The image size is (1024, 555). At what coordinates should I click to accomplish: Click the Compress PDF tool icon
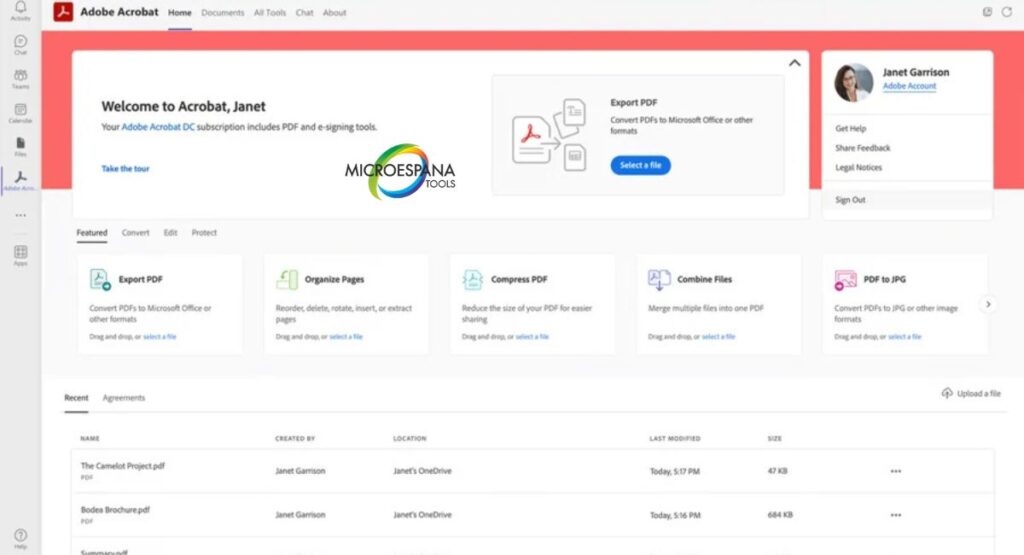(473, 280)
